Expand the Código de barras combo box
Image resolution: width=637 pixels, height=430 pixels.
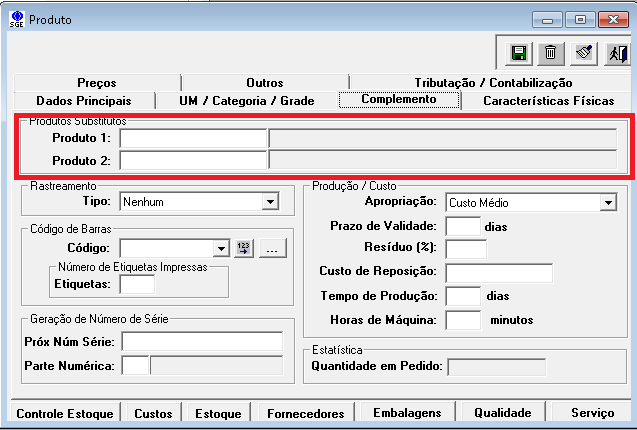tap(221, 248)
